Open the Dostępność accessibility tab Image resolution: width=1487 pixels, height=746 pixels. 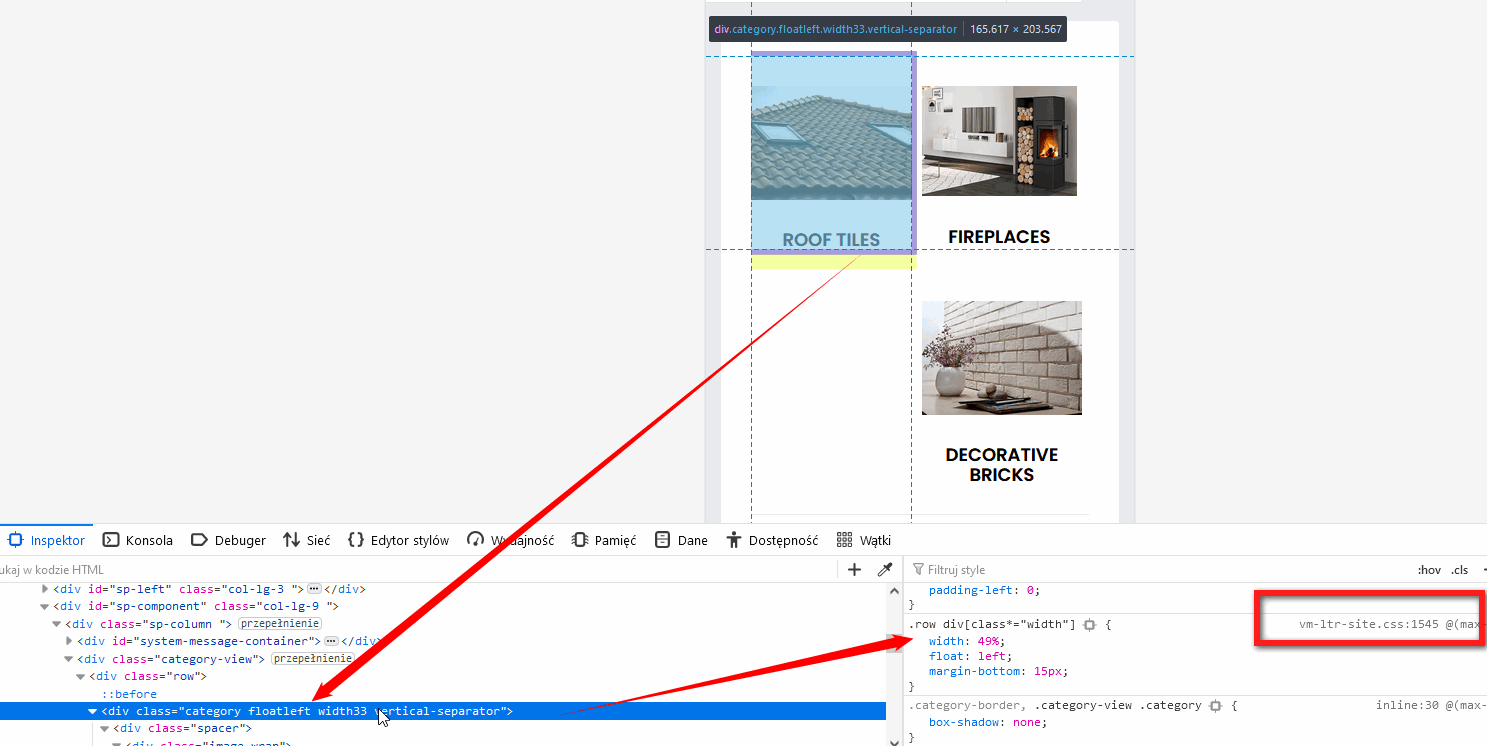point(773,540)
